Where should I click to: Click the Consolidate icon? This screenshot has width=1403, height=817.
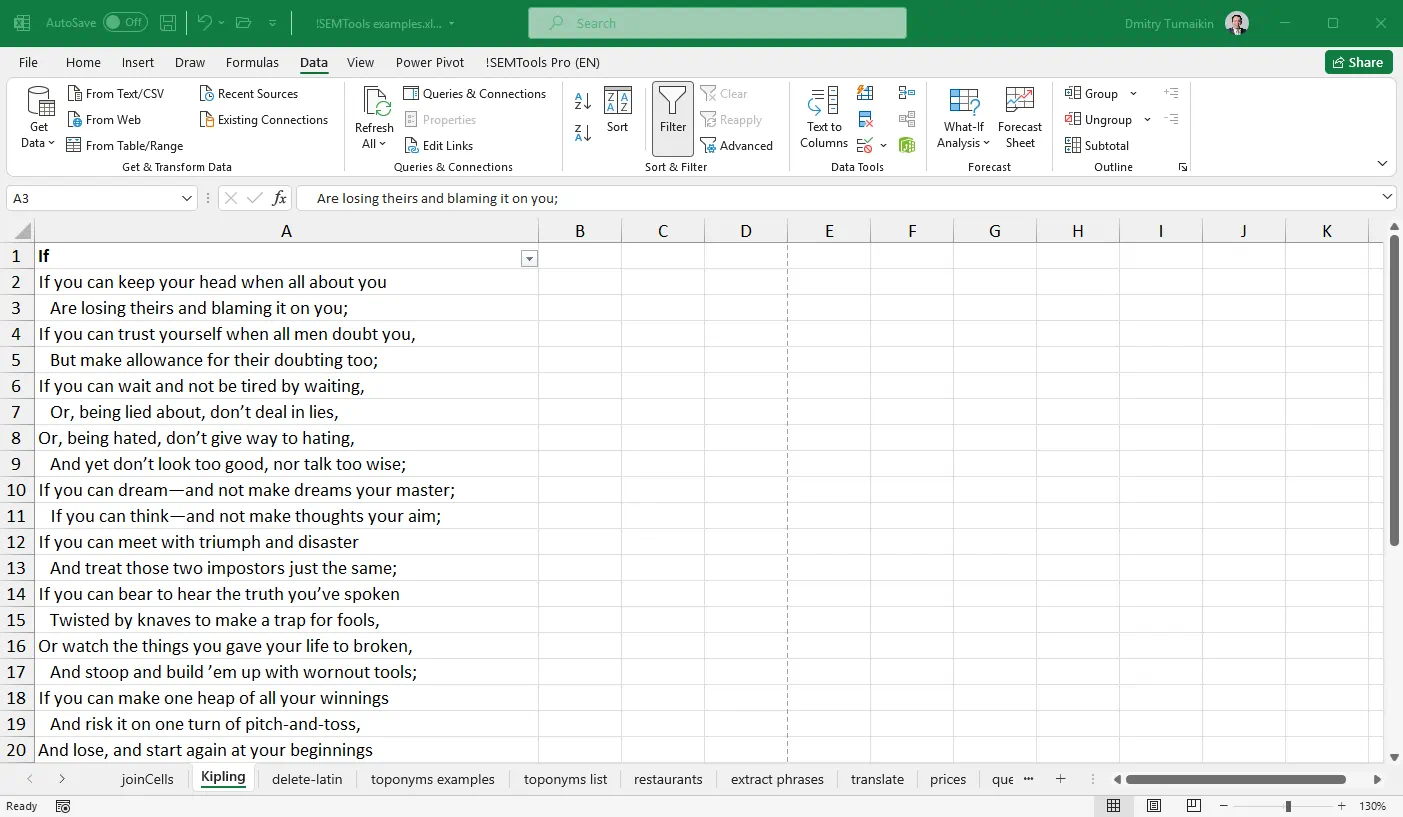pos(907,93)
